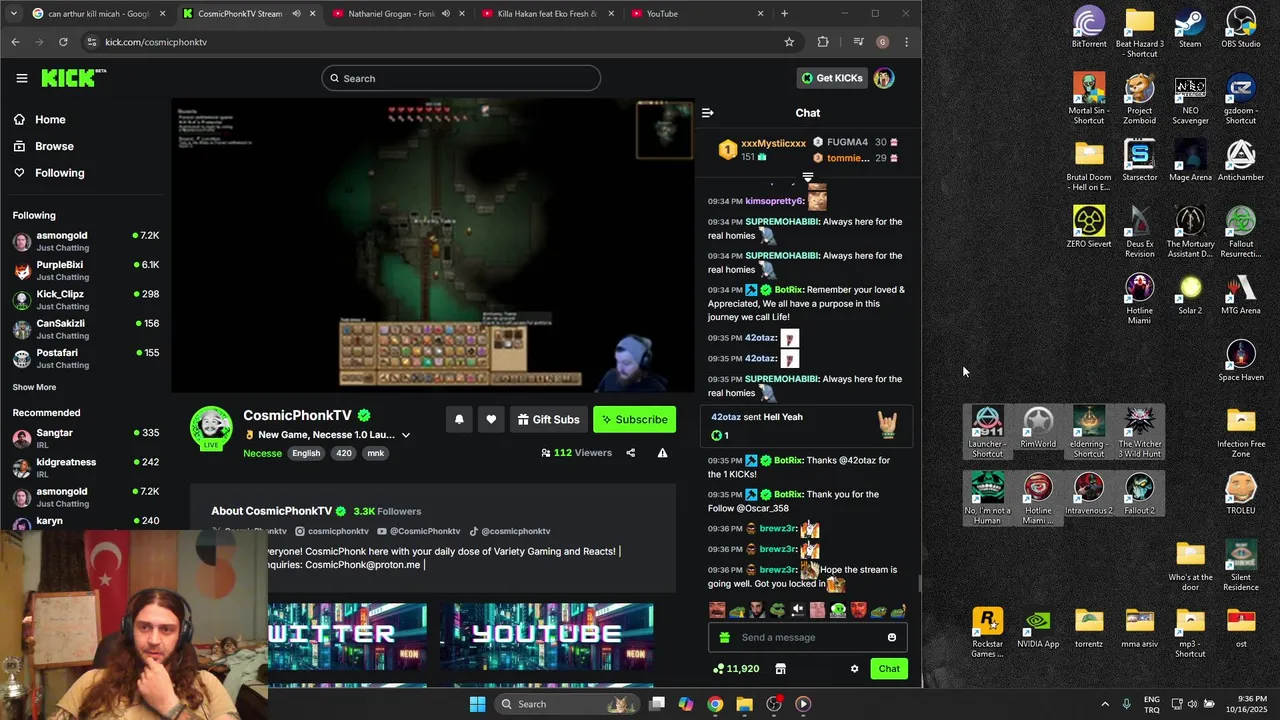The width and height of the screenshot is (1280, 720).
Task: Reload the page in Chrome
Action: coord(63,42)
